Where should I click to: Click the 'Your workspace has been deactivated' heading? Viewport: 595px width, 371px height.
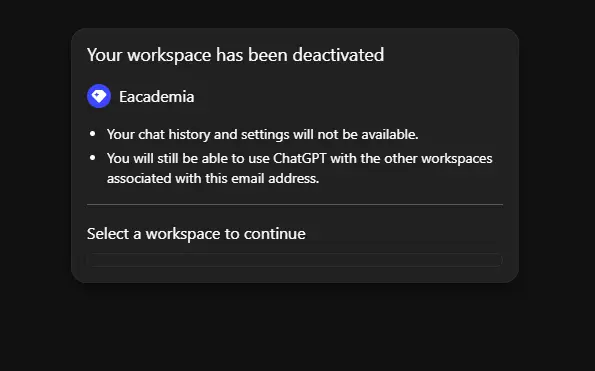click(236, 55)
